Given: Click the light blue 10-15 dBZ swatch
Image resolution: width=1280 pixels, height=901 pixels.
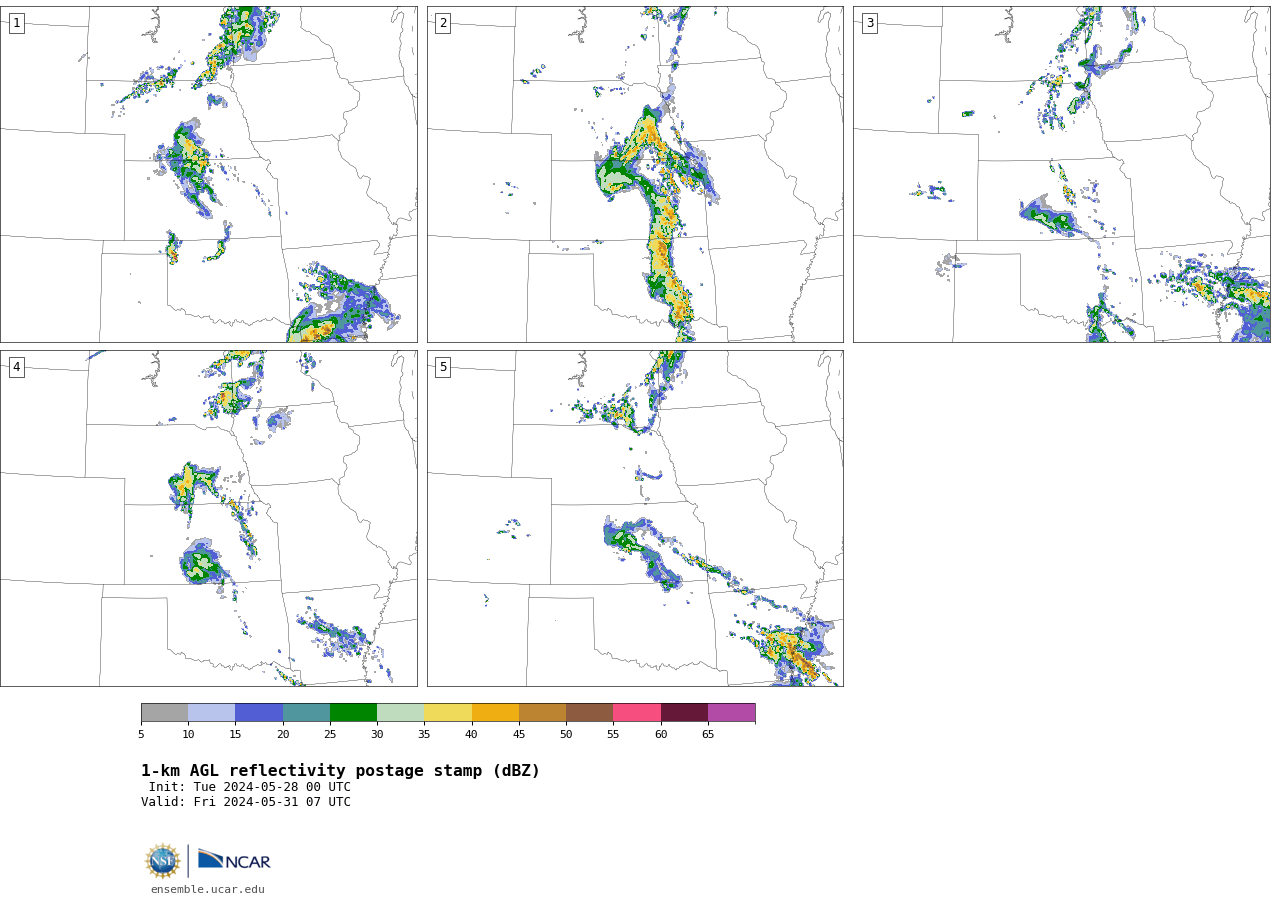Looking at the screenshot, I should pyautogui.click(x=212, y=713).
